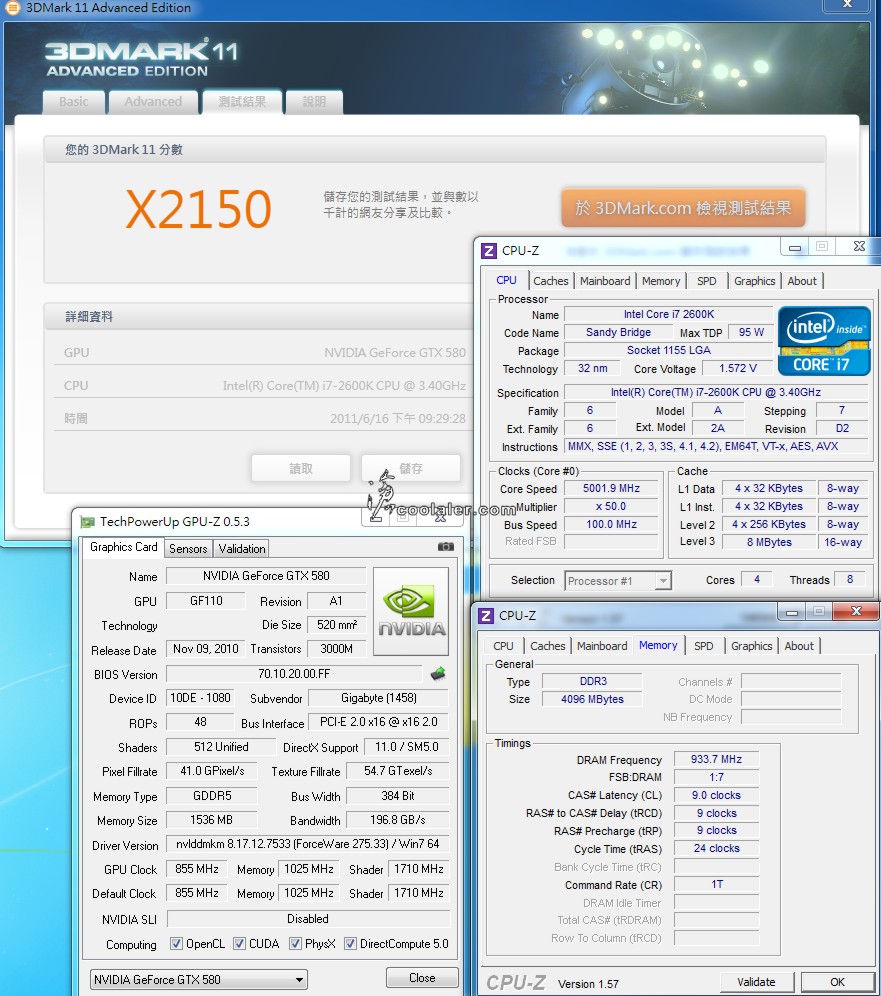This screenshot has height=996, width=881.
Task: Click the Bus Speed value 100.0 MHz
Action: click(612, 524)
